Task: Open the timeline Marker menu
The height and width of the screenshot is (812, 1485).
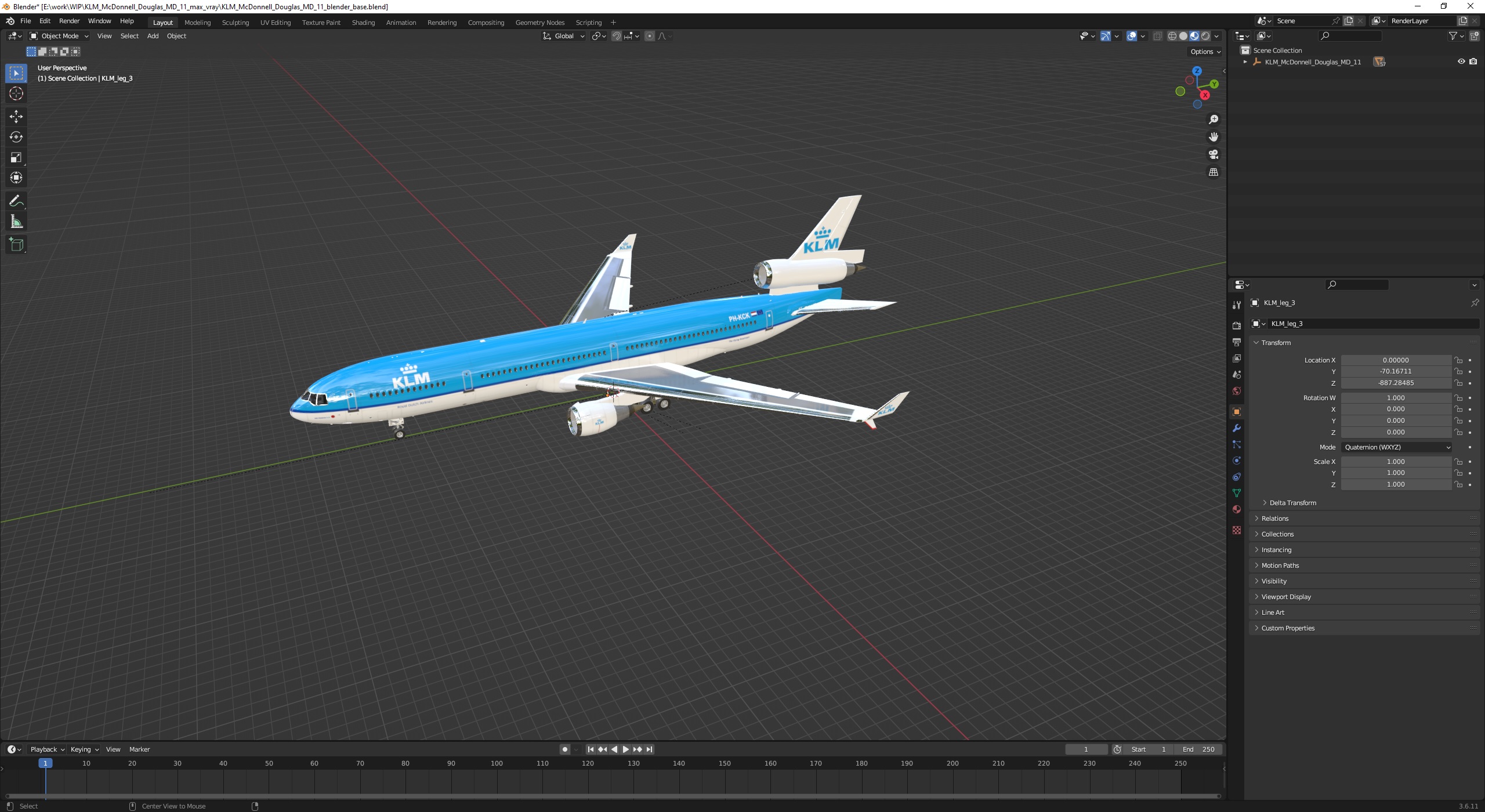Action: point(139,749)
